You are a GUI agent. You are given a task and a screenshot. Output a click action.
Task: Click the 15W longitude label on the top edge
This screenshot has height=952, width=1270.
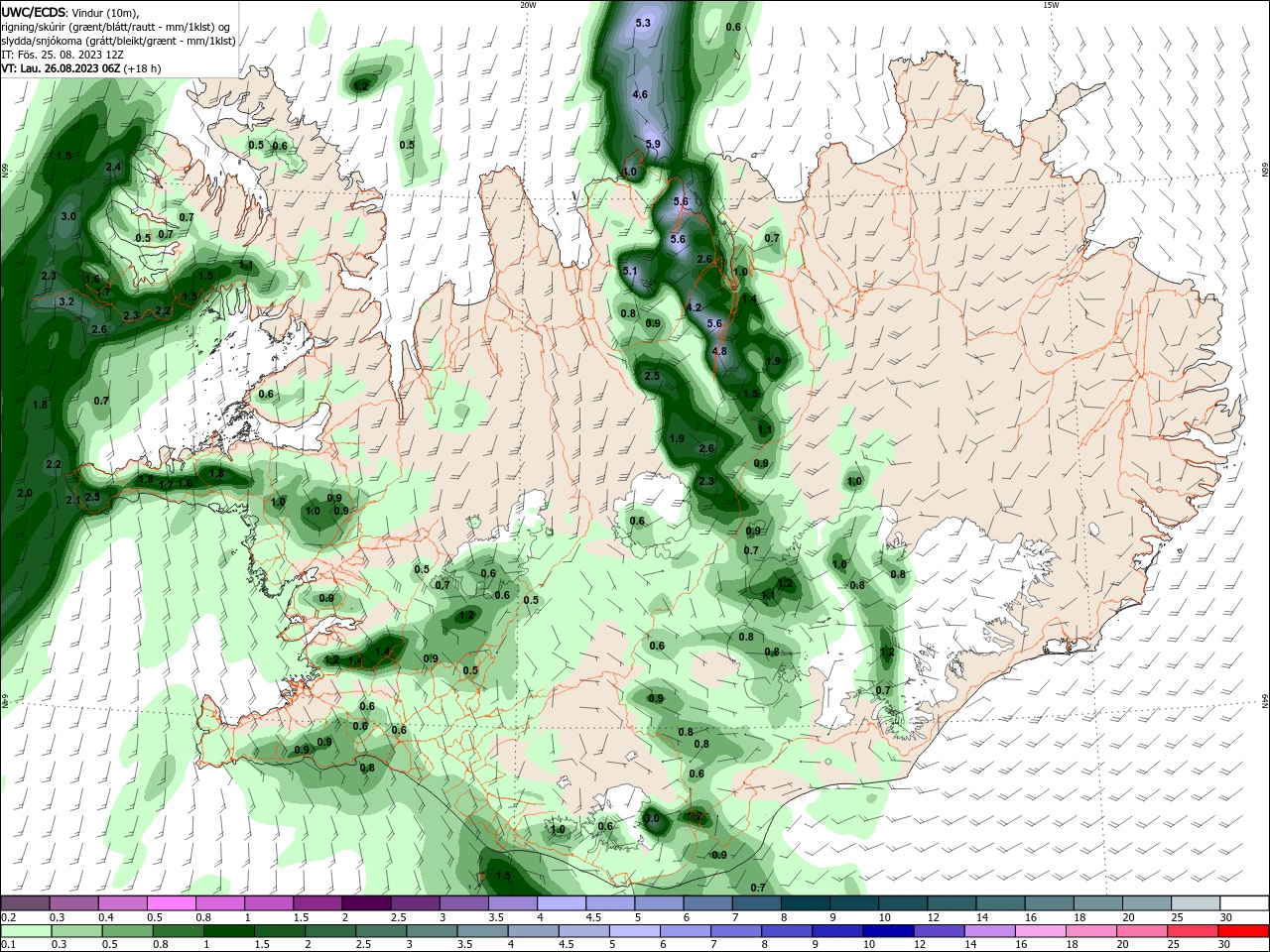[1052, 5]
